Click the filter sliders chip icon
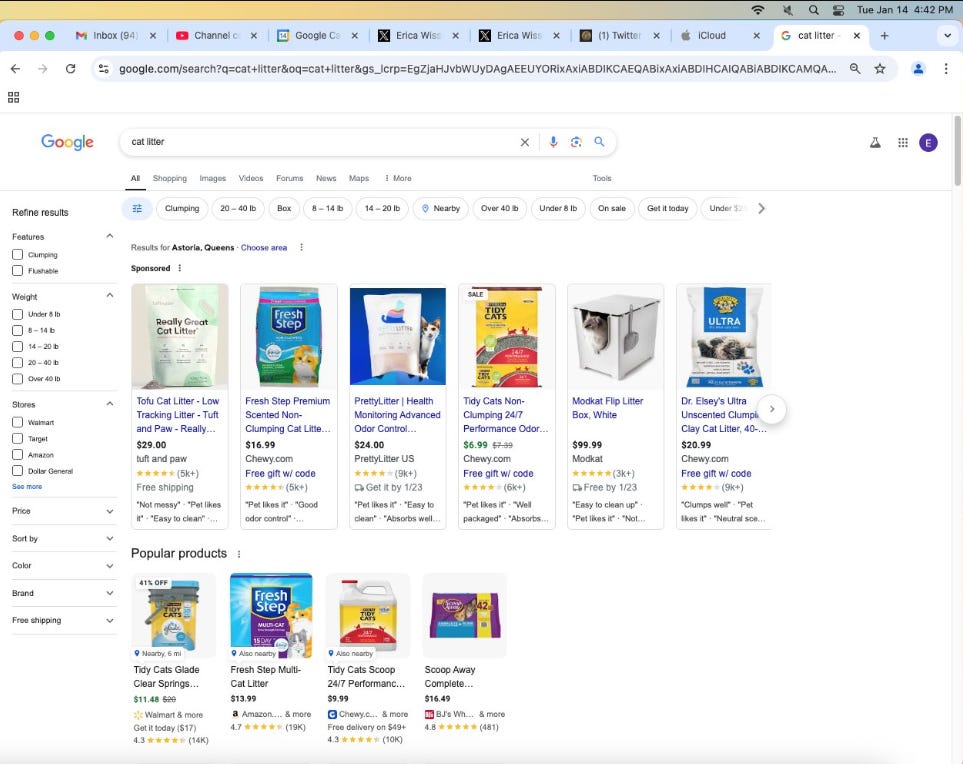Image resolution: width=963 pixels, height=764 pixels. pos(137,209)
